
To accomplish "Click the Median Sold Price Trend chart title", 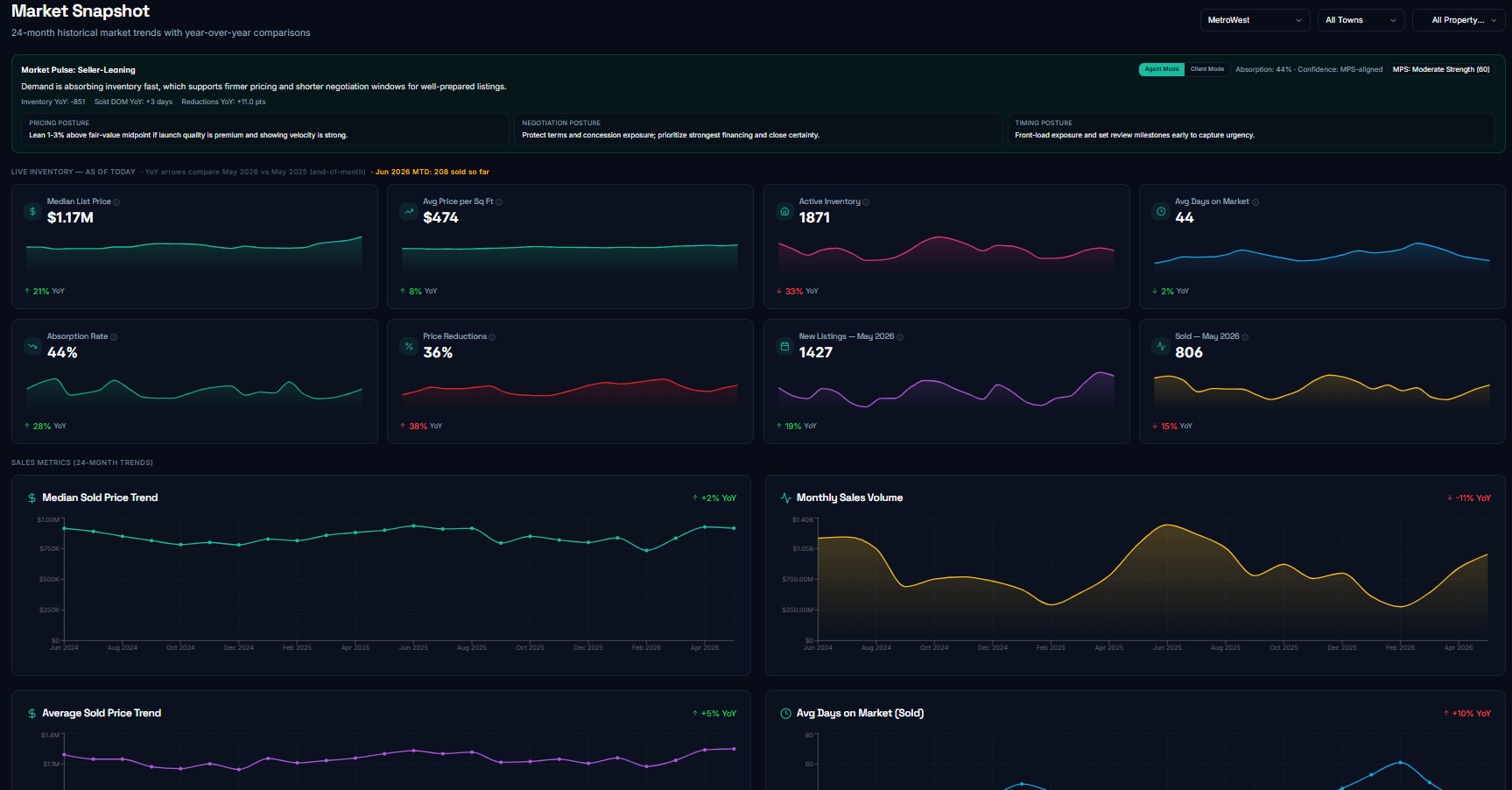I will coord(100,497).
